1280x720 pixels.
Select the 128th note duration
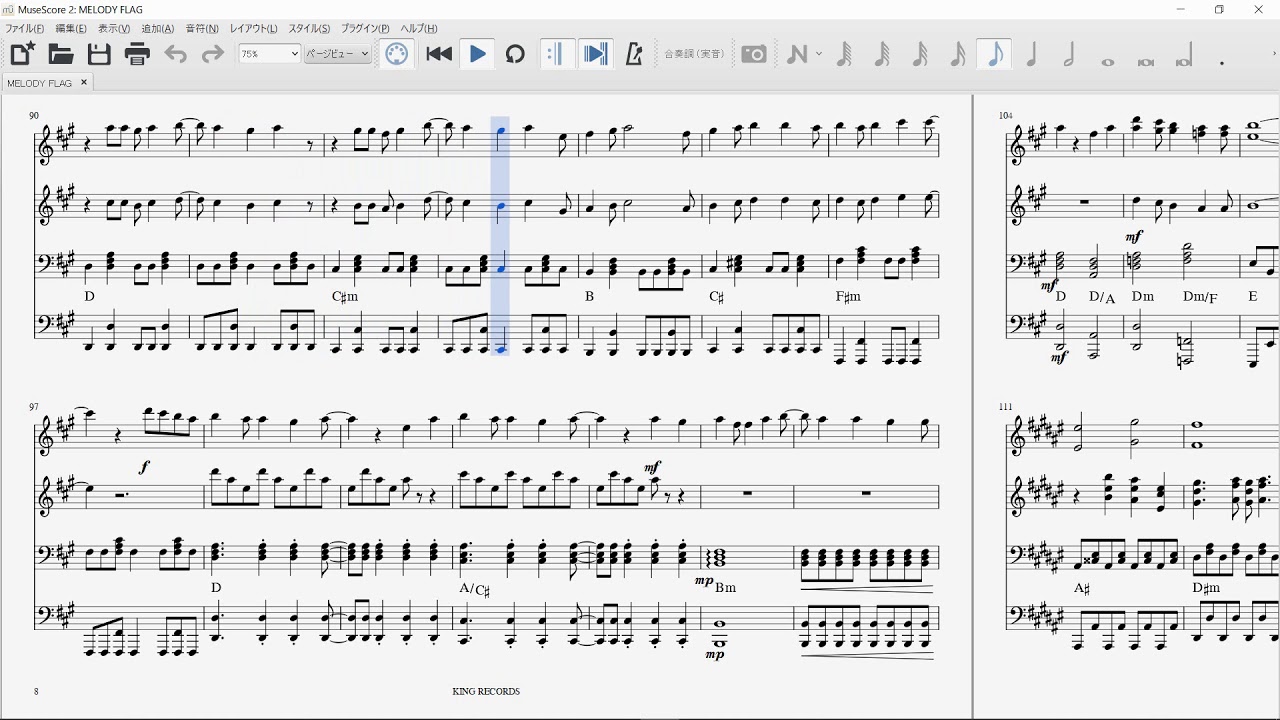coord(844,54)
